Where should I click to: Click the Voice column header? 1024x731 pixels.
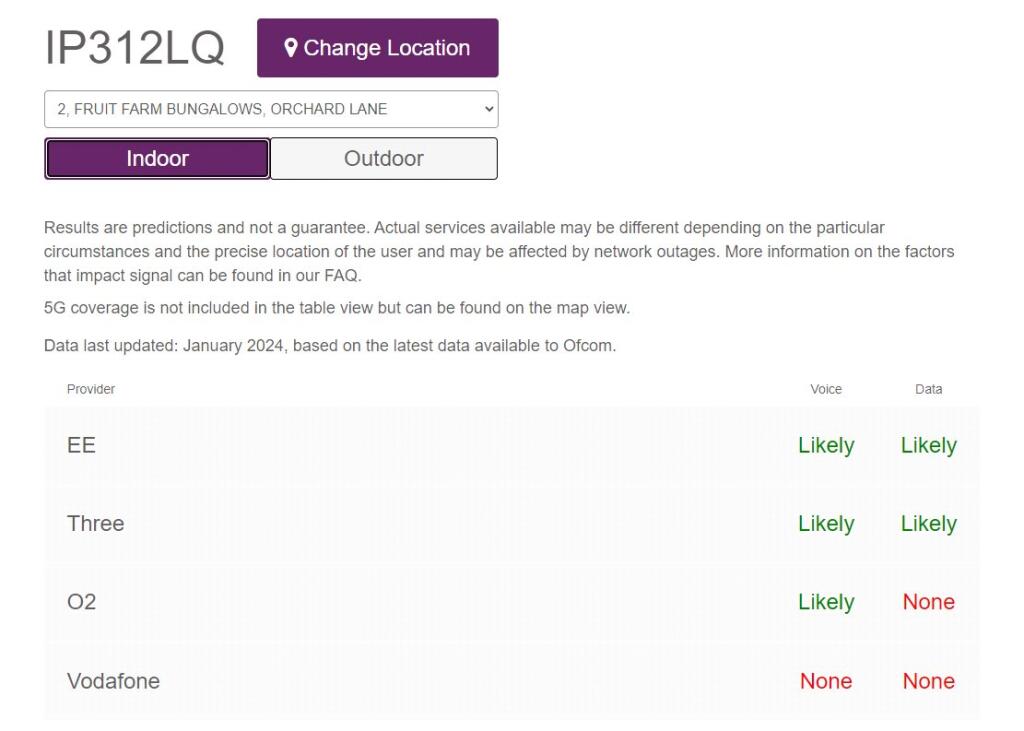826,389
